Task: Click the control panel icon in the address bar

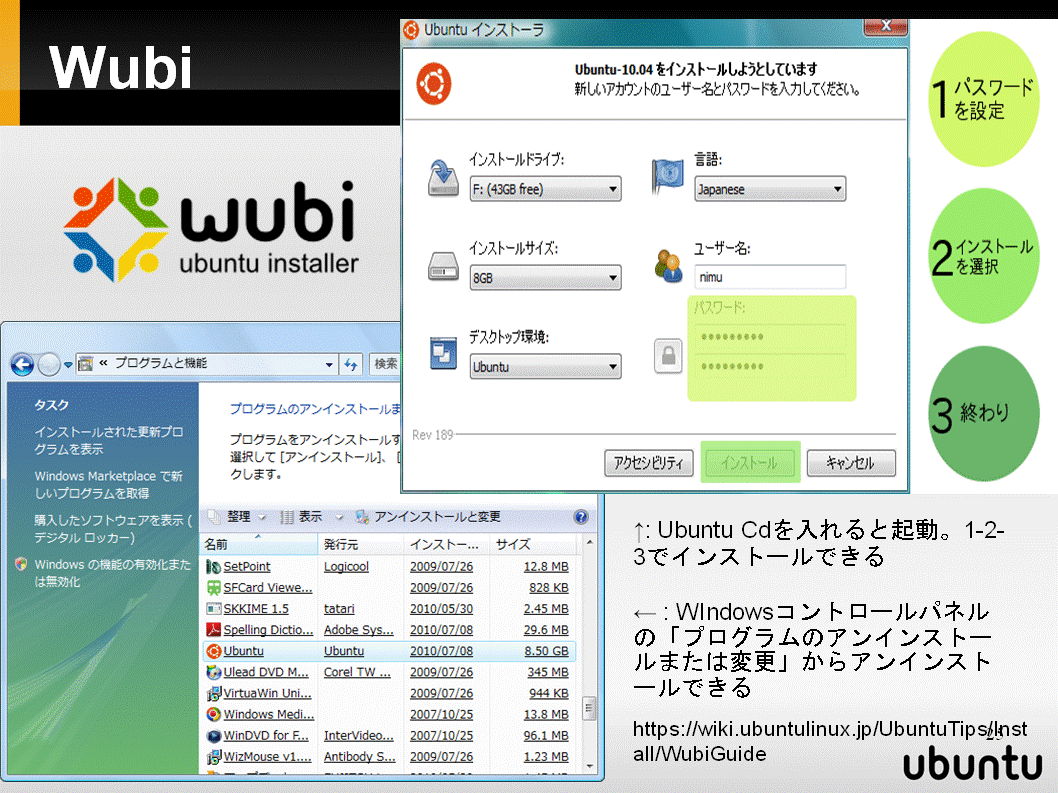Action: point(86,364)
